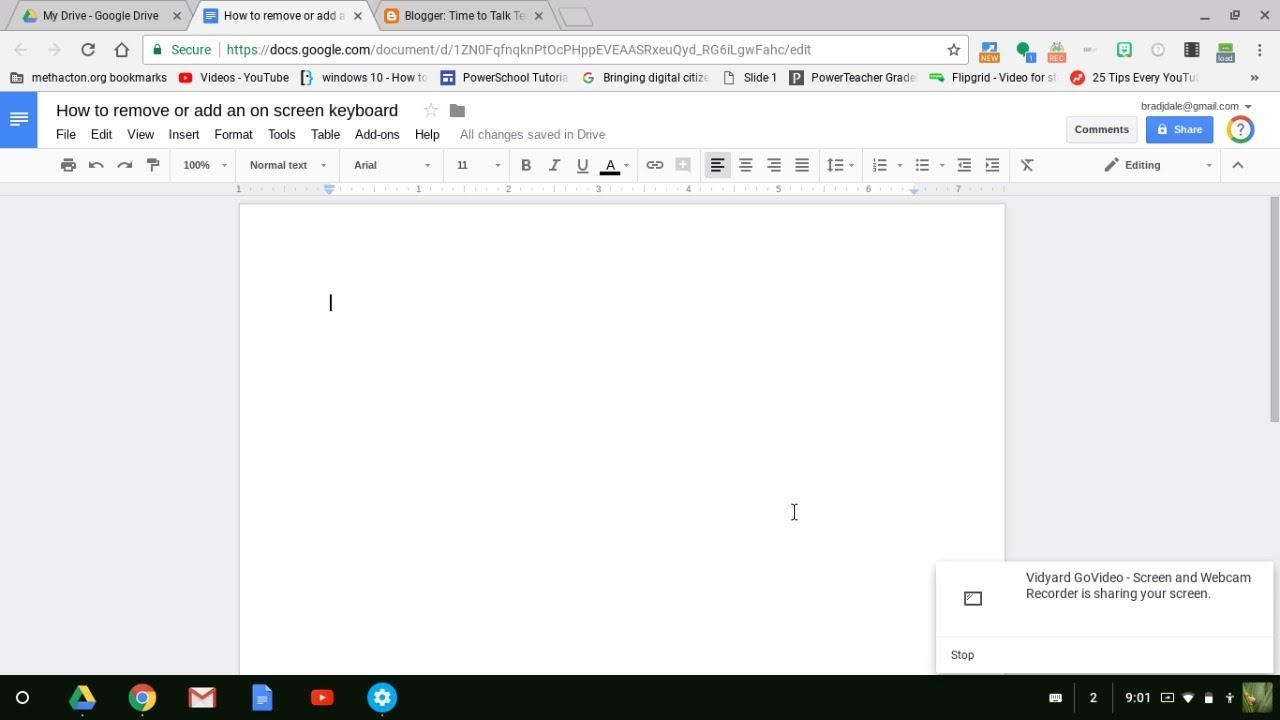1280x720 pixels.
Task: Redo the last action
Action: click(124, 165)
